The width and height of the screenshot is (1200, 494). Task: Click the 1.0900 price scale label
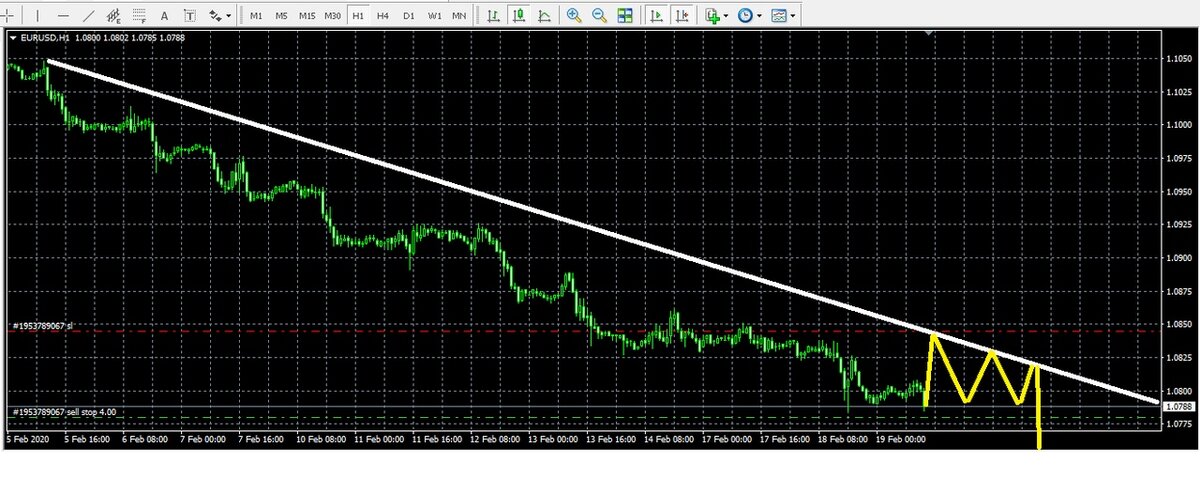click(x=1178, y=258)
